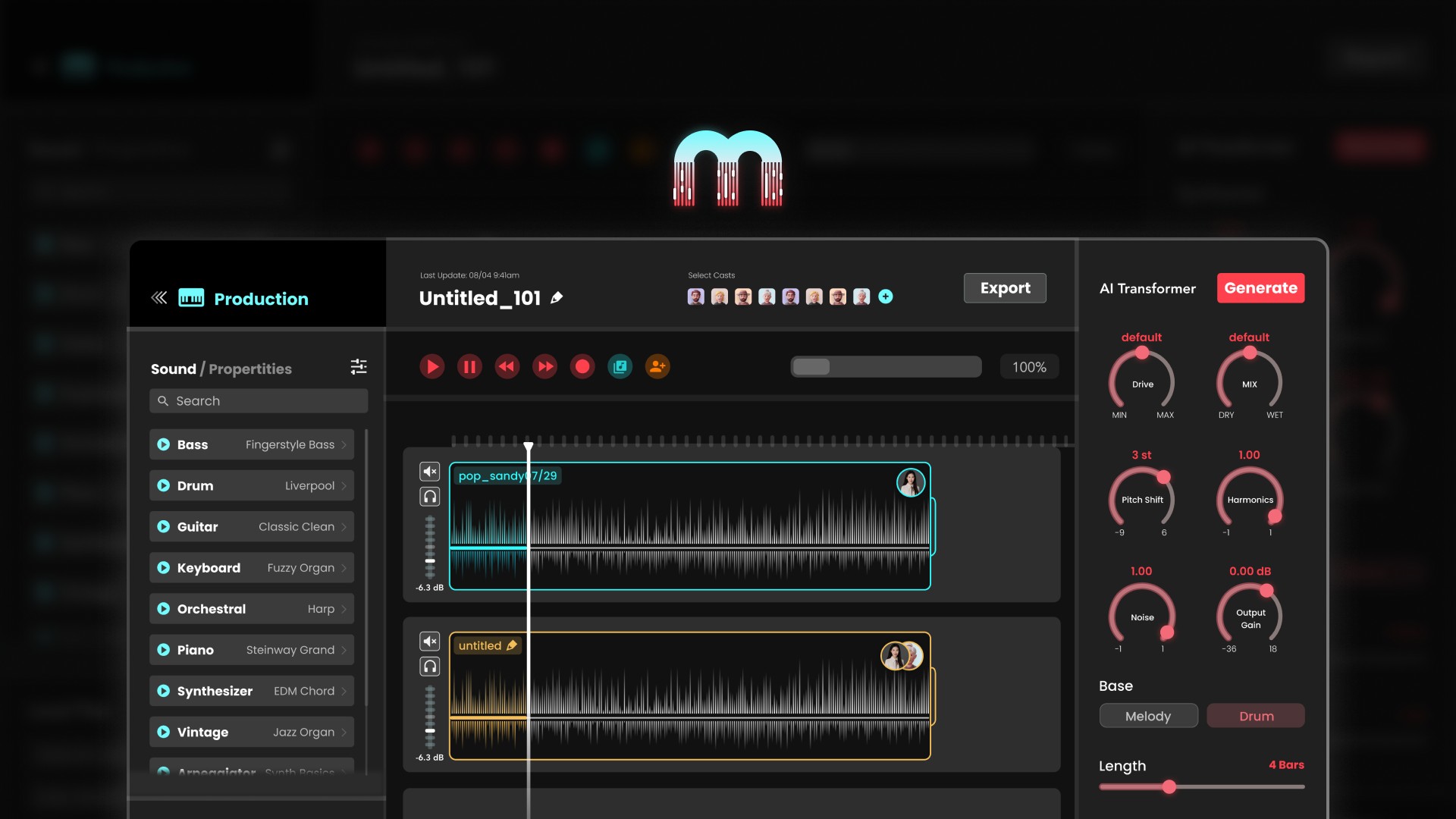Open the sound filter sliders icon
The height and width of the screenshot is (819, 1456).
coord(359,367)
